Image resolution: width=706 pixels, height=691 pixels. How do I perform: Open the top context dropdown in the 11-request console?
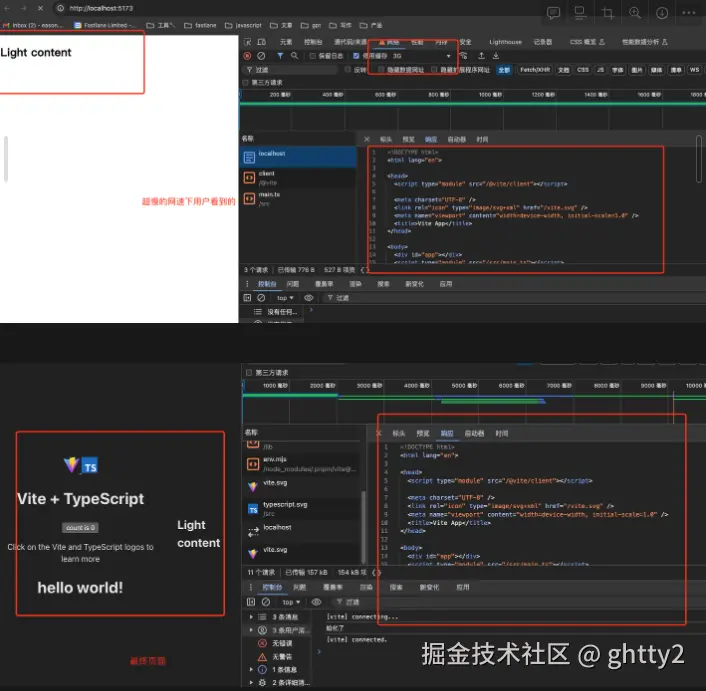click(291, 602)
